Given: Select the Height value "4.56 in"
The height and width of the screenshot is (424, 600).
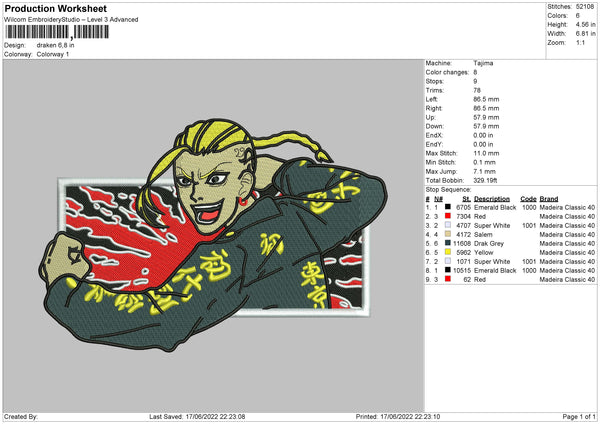Looking at the screenshot, I should point(585,24).
